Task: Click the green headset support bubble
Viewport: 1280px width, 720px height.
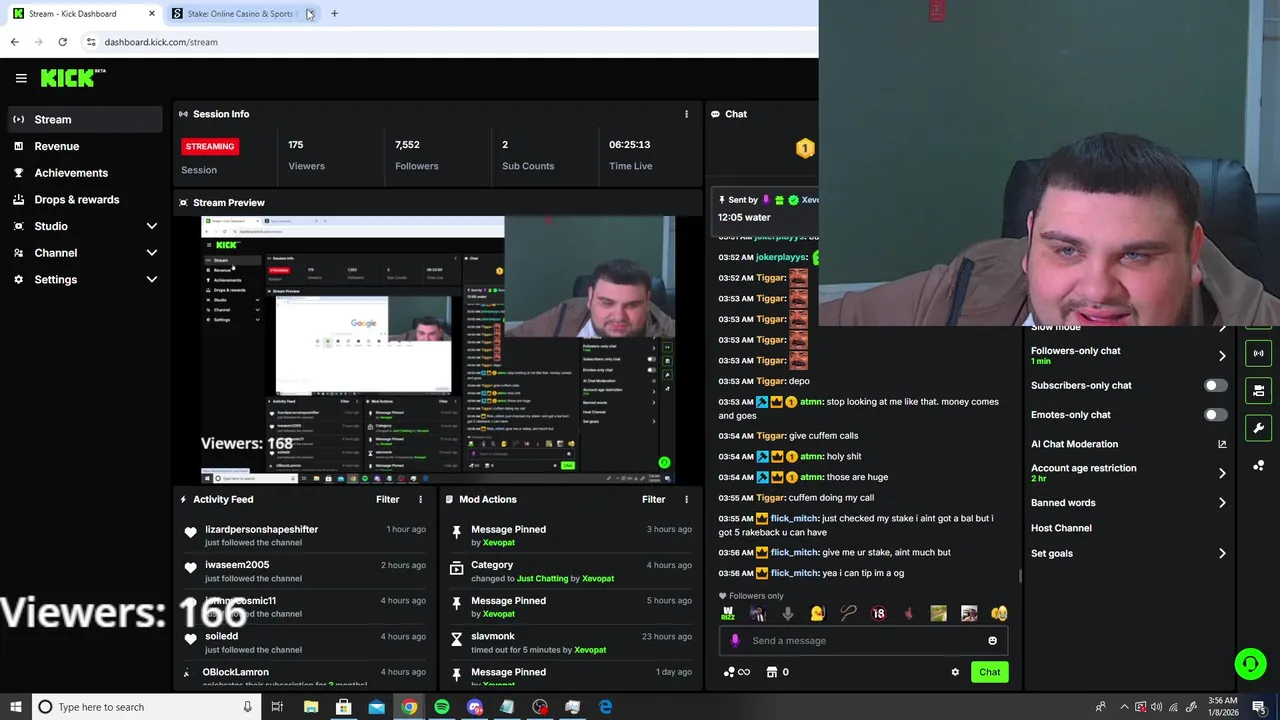Action: coord(1250,663)
